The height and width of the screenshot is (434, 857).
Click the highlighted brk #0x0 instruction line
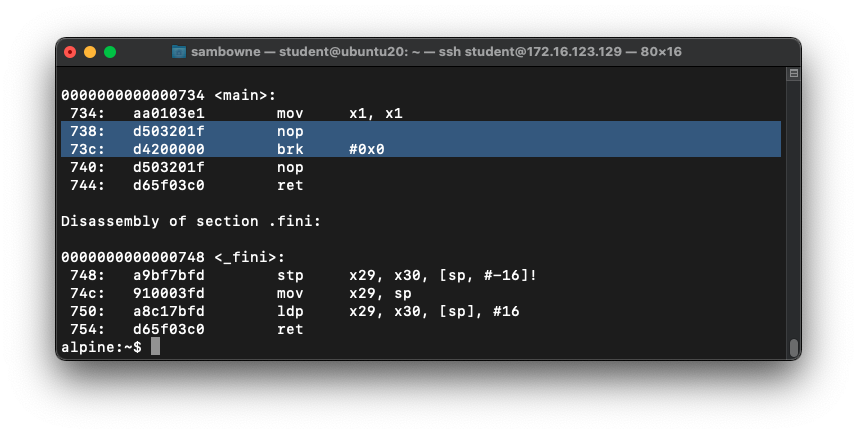point(420,149)
